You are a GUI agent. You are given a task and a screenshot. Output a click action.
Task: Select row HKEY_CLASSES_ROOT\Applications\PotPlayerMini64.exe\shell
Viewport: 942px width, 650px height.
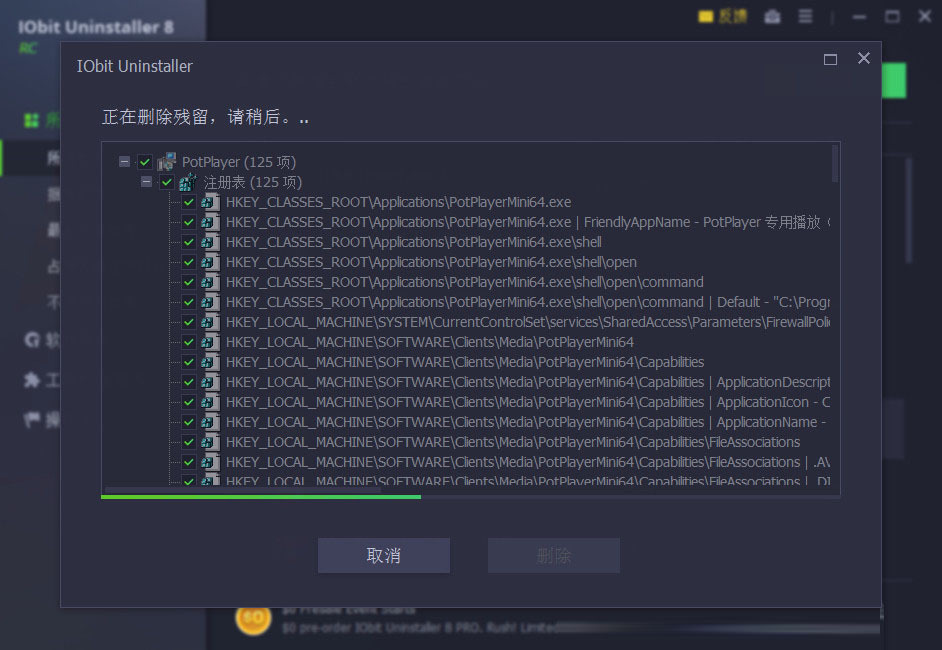point(413,241)
